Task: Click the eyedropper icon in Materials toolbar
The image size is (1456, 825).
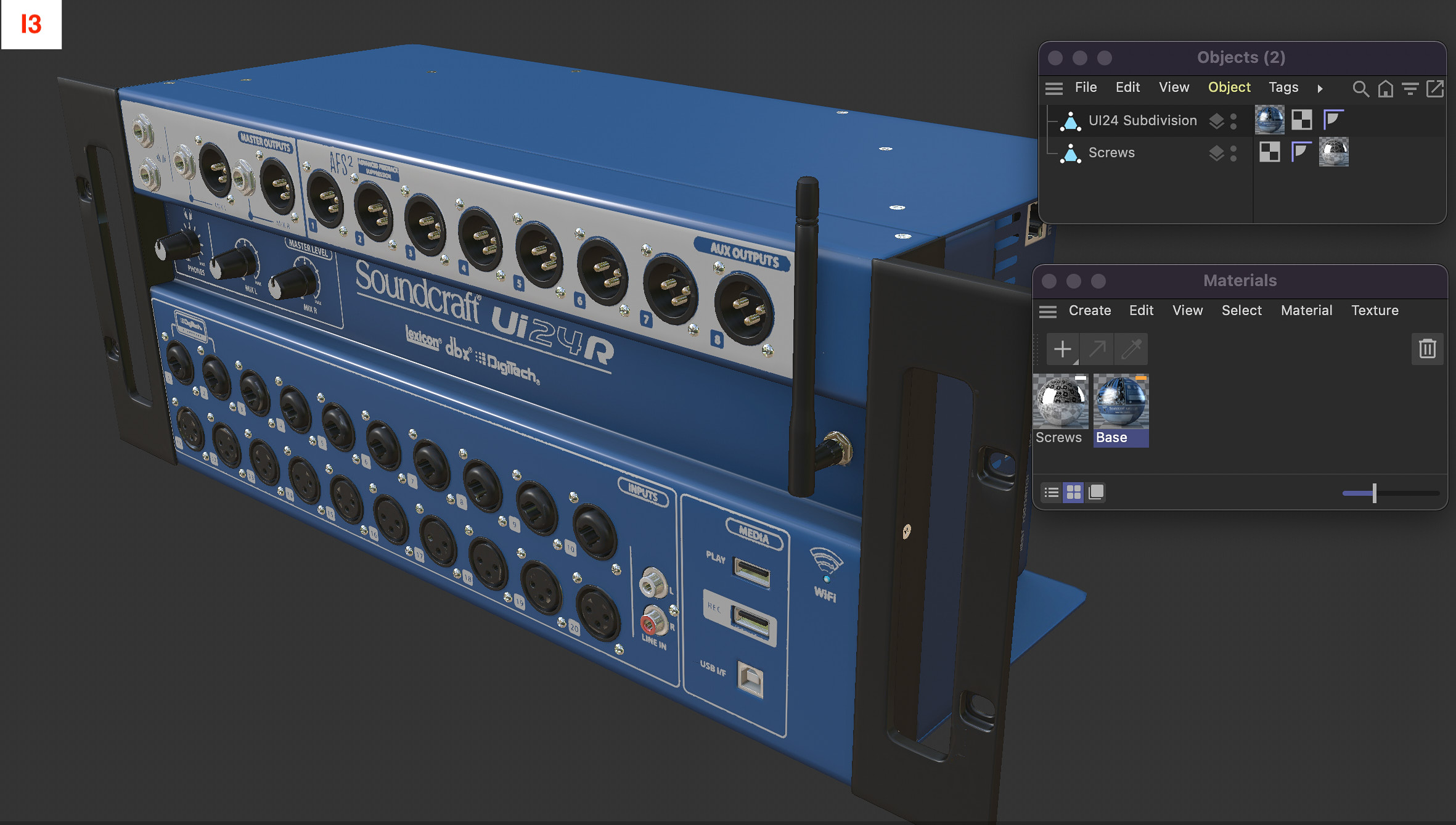Action: coord(1132,350)
